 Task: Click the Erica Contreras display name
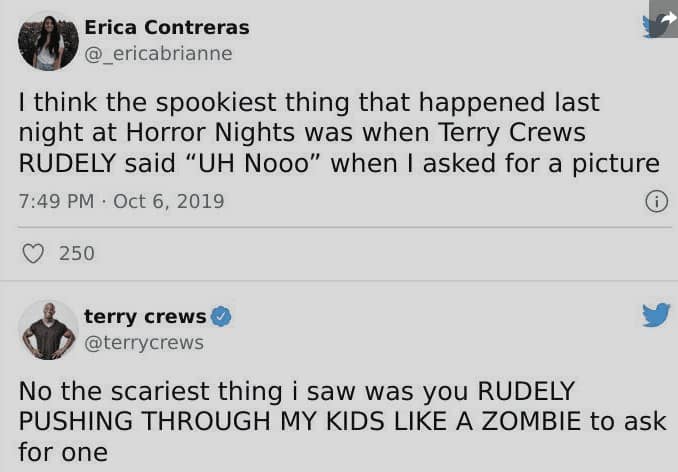coord(166,27)
